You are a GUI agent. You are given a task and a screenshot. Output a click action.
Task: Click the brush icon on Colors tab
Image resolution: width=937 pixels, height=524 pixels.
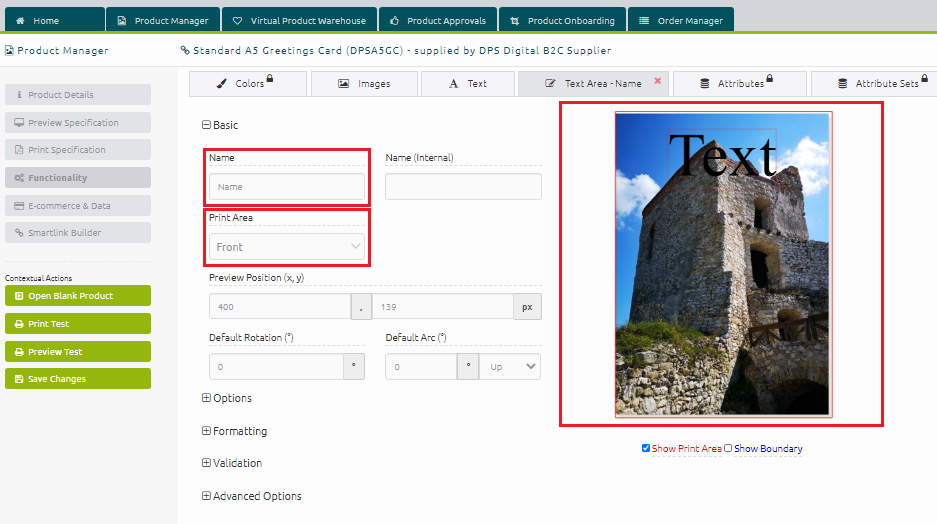click(222, 84)
